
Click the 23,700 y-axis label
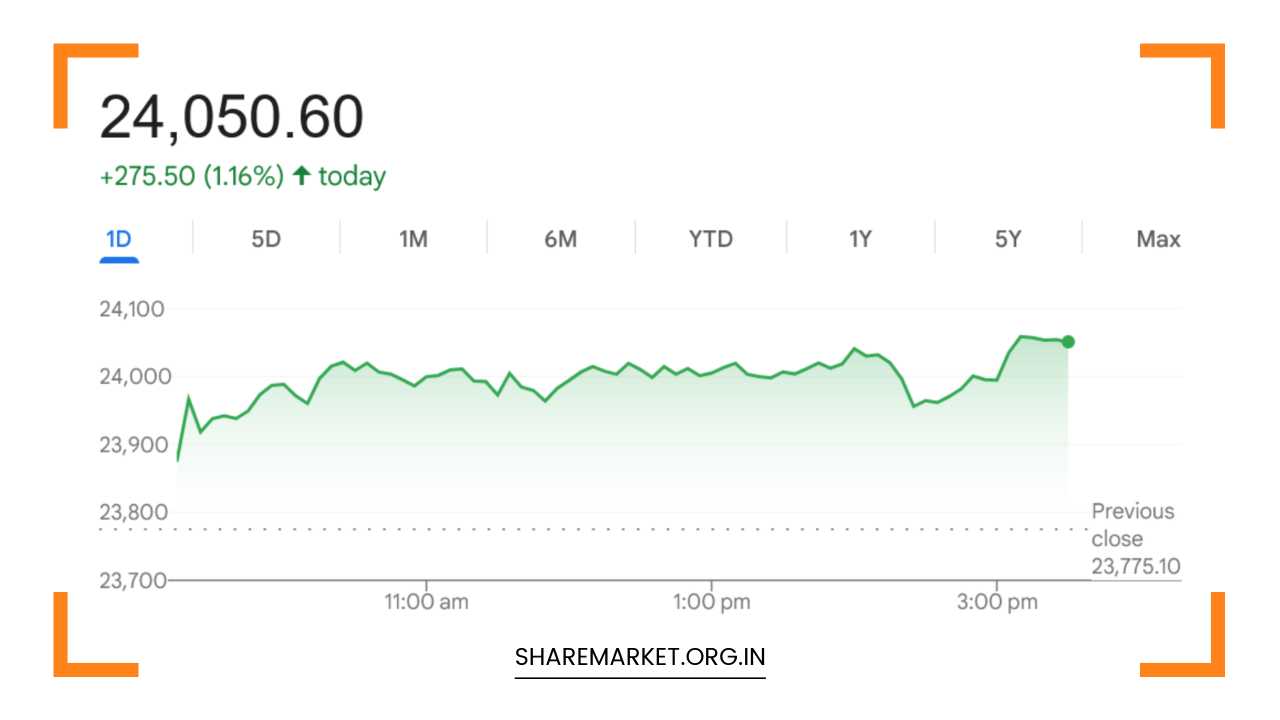pyautogui.click(x=132, y=580)
